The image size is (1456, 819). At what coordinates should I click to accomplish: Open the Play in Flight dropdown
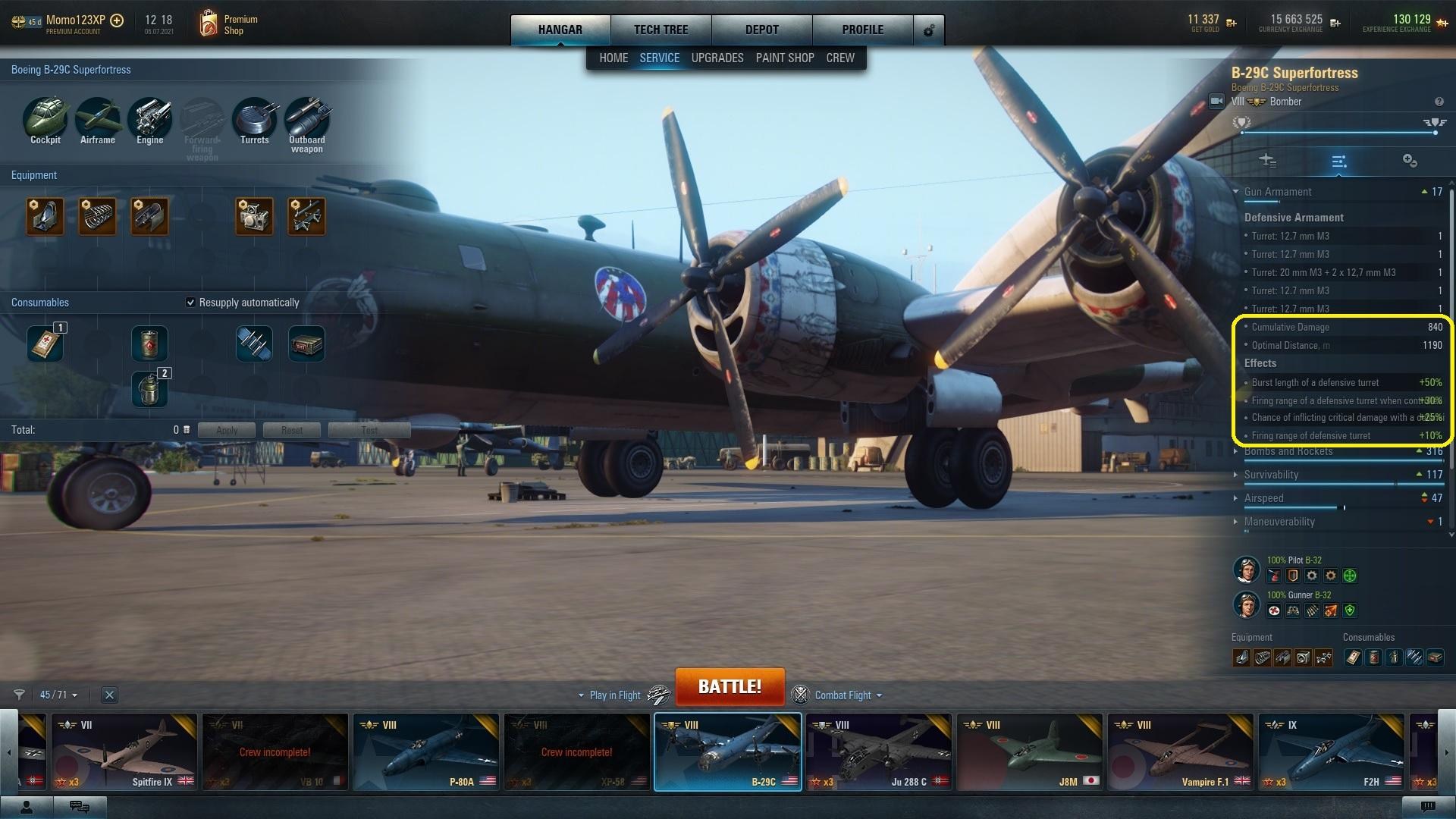click(x=614, y=695)
